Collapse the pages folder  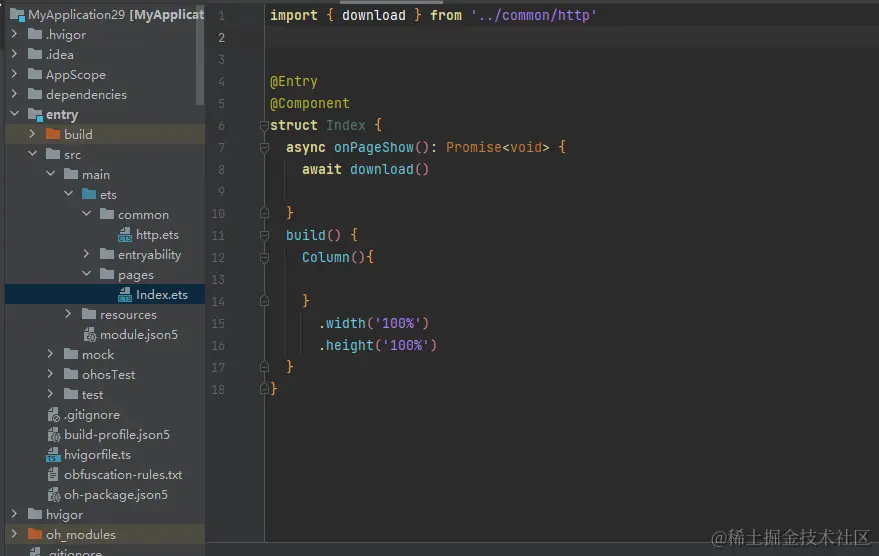pos(86,274)
